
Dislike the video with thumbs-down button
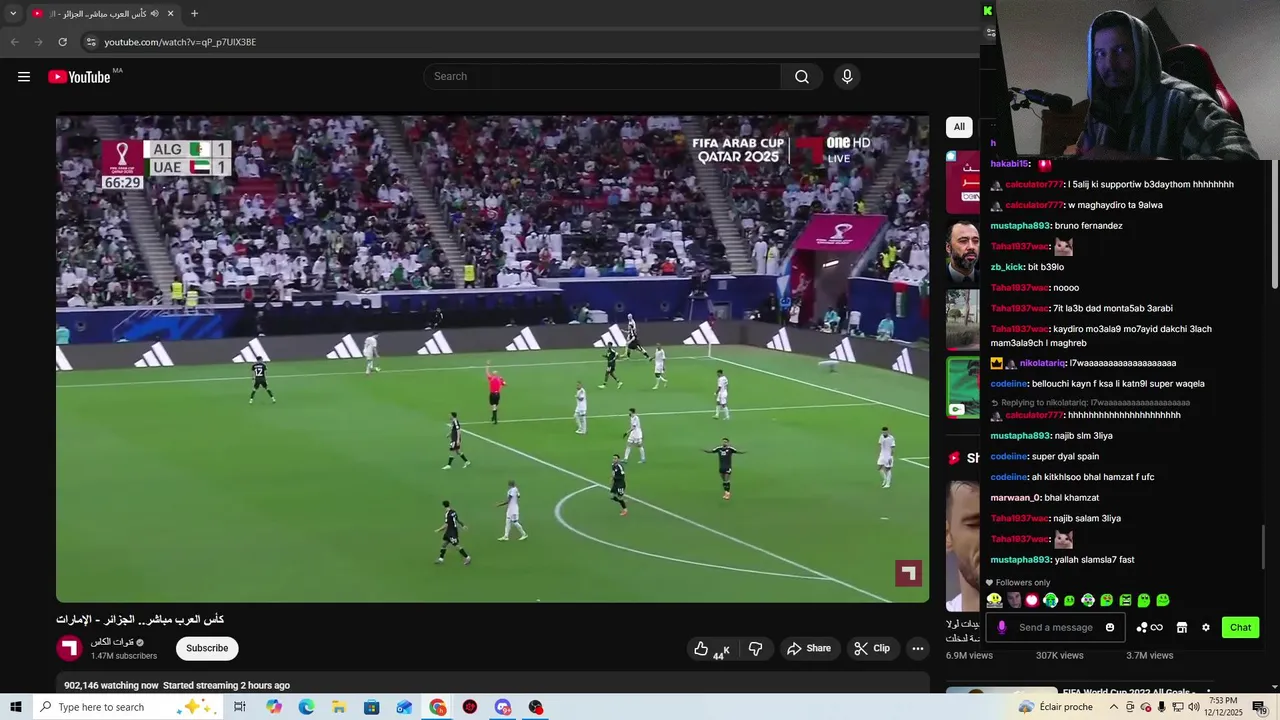756,649
